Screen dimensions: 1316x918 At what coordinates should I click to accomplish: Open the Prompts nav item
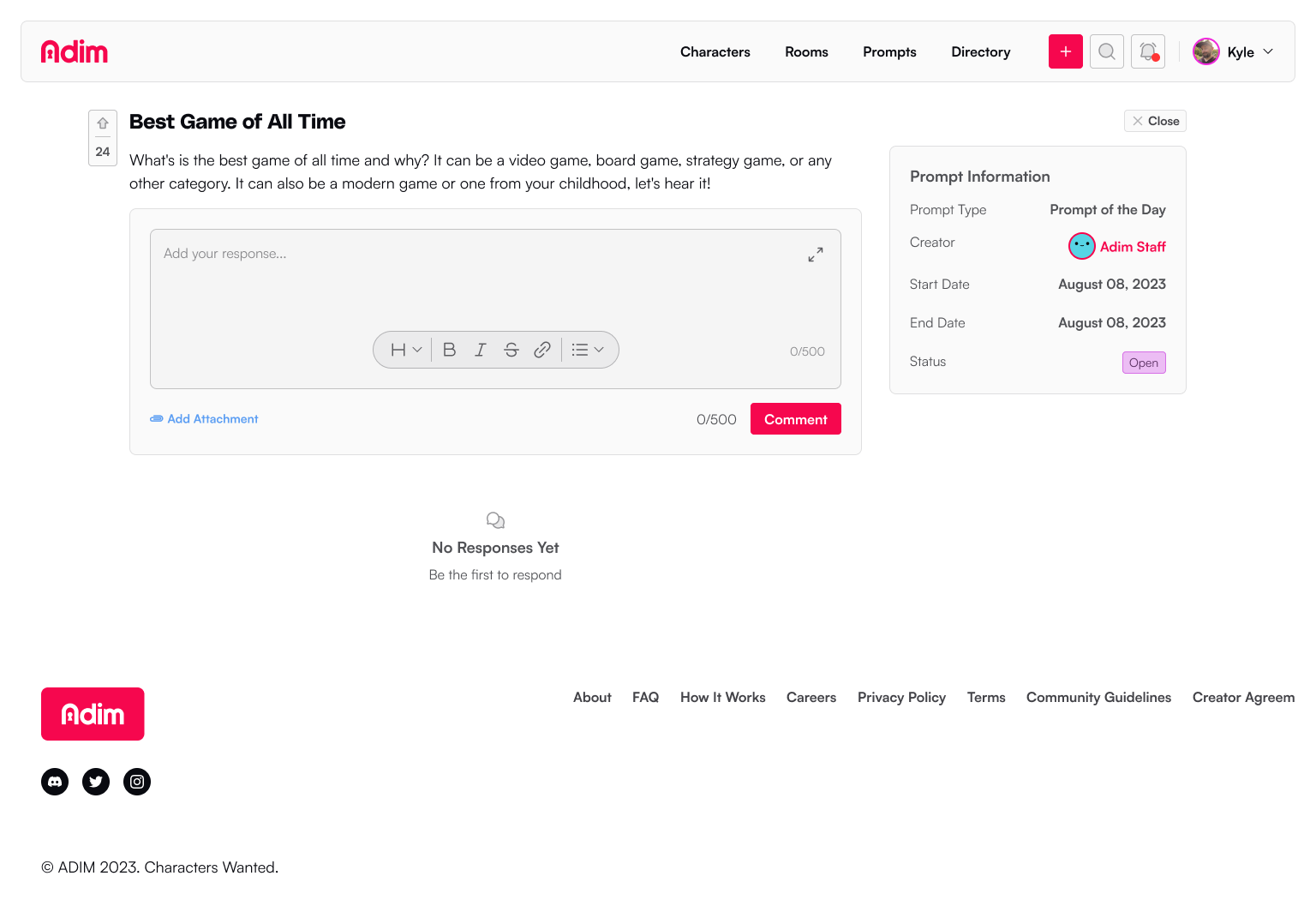click(x=889, y=51)
